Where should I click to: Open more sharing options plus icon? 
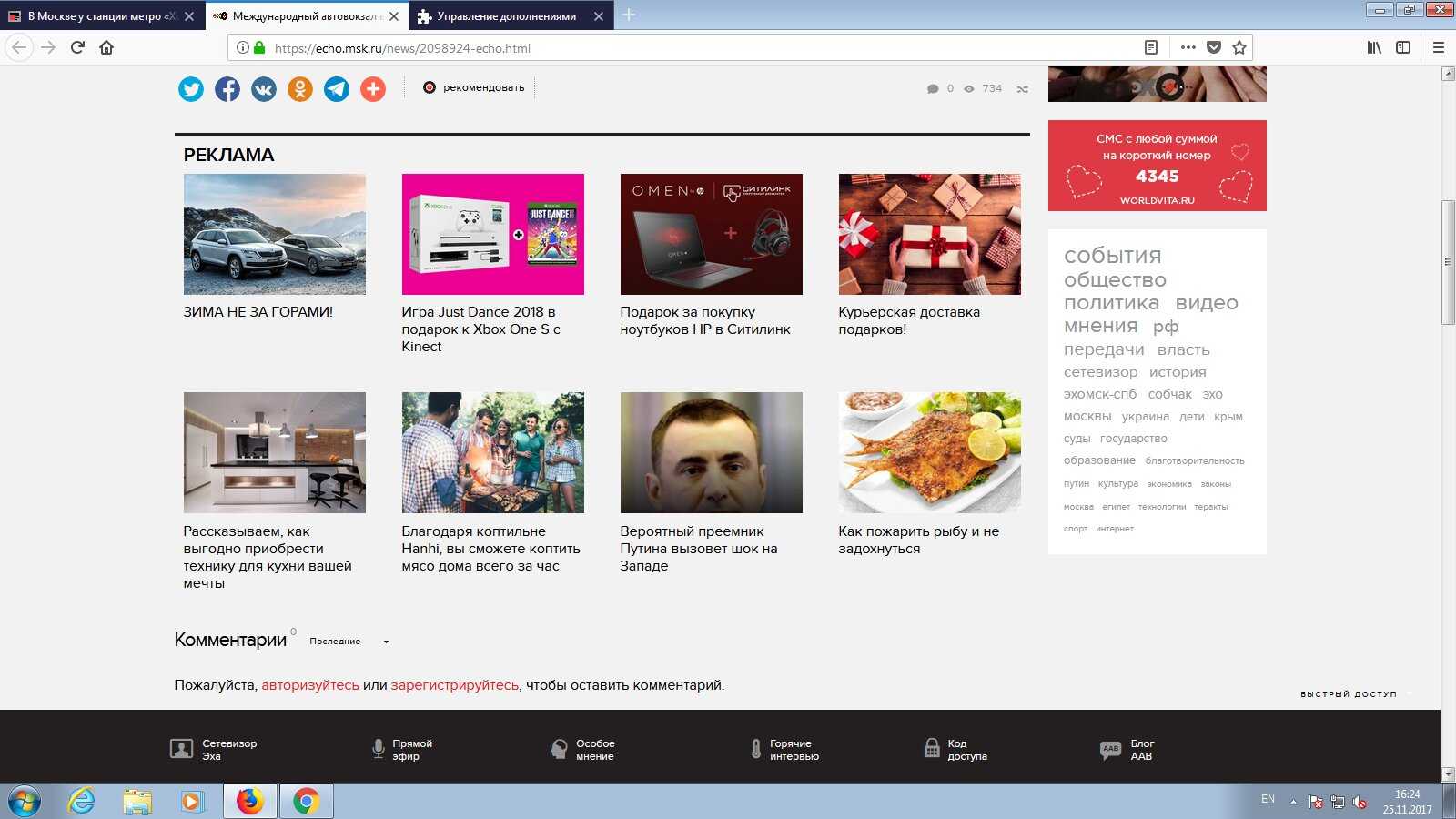(373, 88)
